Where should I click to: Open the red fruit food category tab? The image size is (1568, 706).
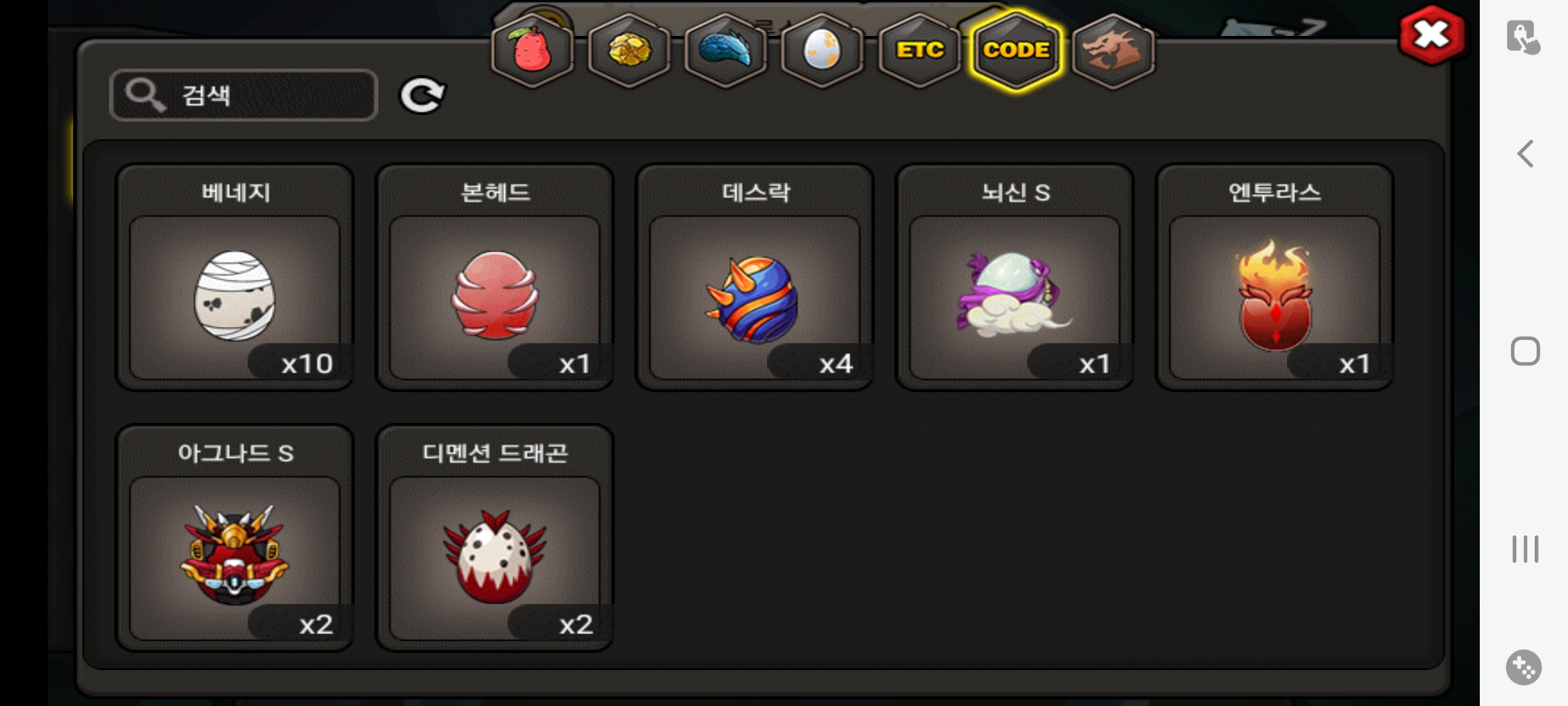point(532,50)
